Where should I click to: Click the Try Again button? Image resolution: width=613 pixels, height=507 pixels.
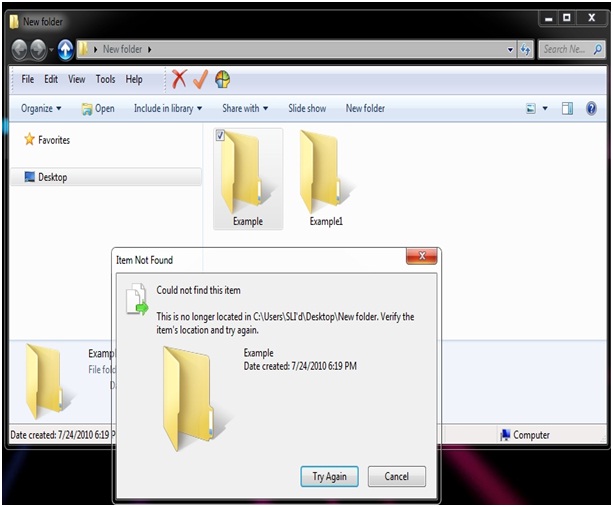(329, 476)
